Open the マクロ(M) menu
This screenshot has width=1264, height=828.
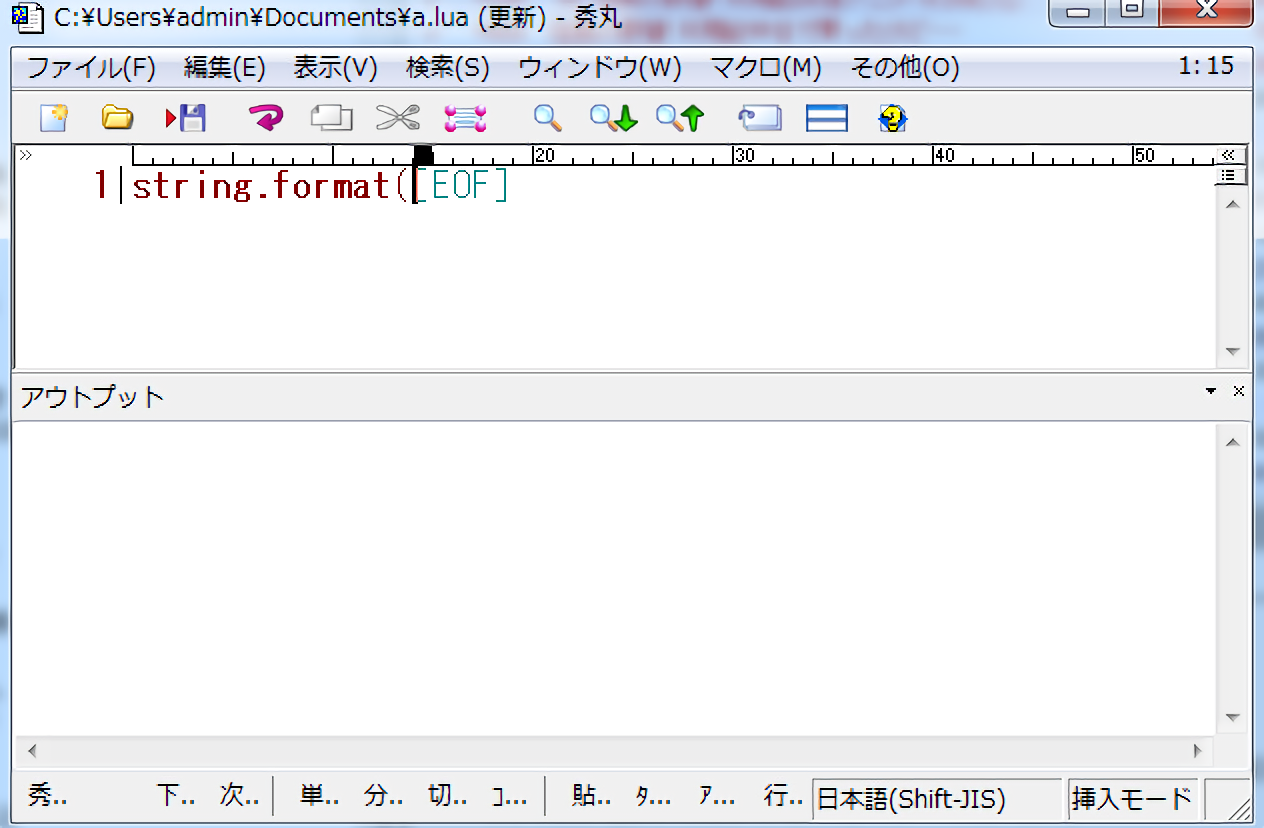[x=765, y=68]
